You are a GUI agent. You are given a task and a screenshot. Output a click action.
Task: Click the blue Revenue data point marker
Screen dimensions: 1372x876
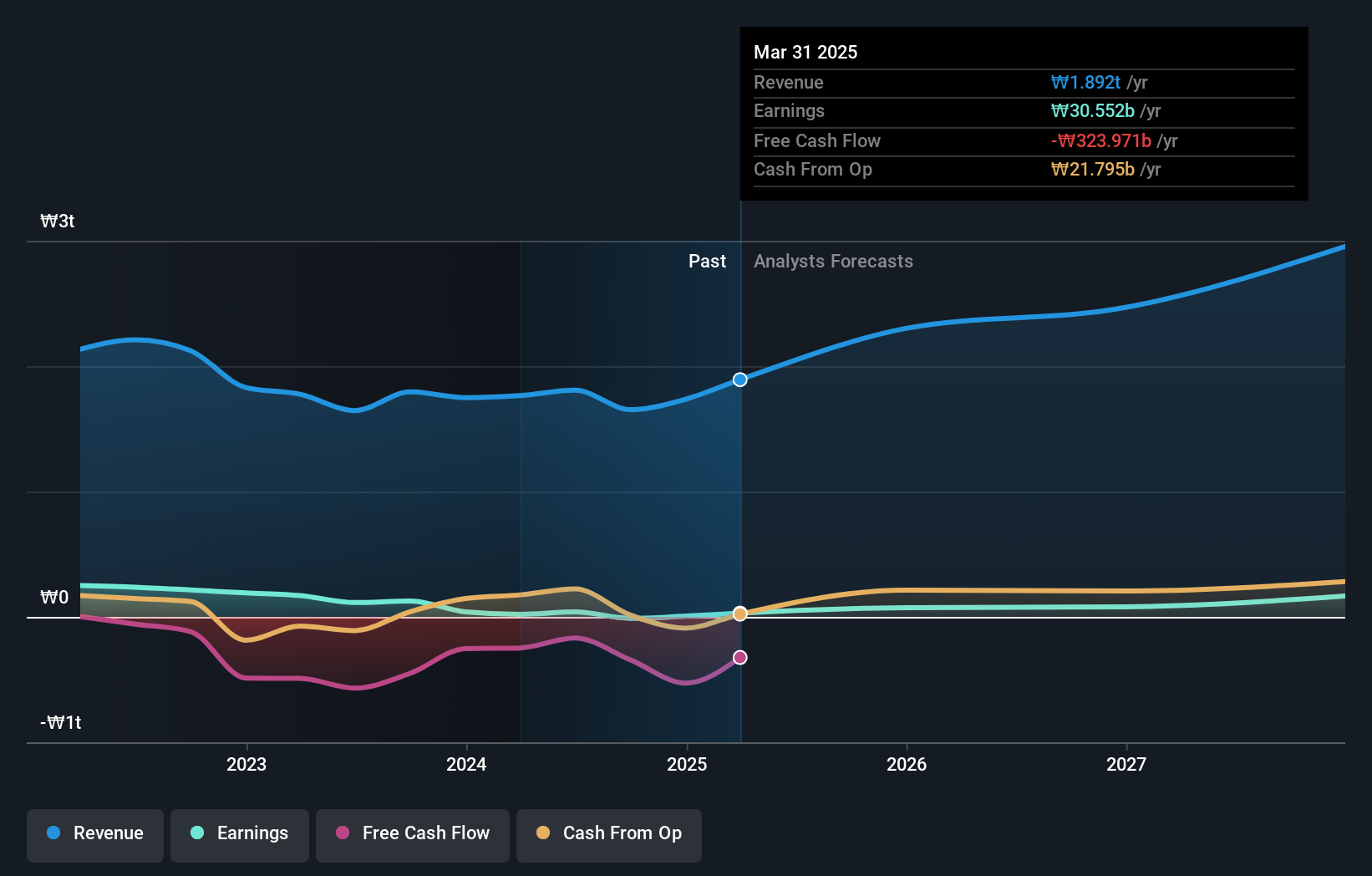point(740,379)
